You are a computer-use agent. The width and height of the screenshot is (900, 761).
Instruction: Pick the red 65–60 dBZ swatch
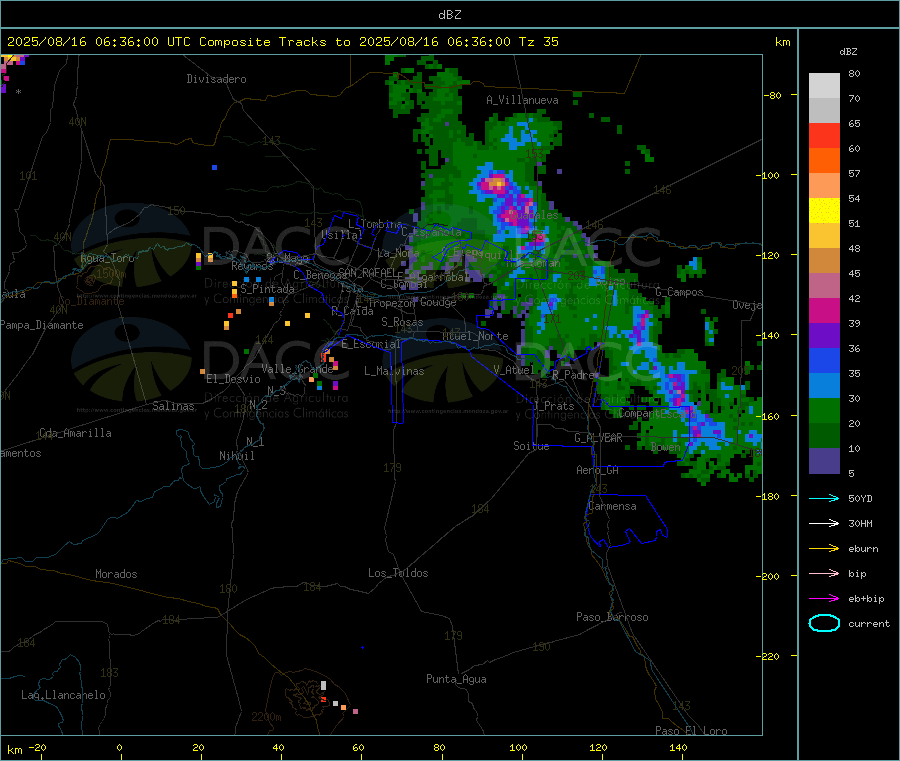click(824, 135)
